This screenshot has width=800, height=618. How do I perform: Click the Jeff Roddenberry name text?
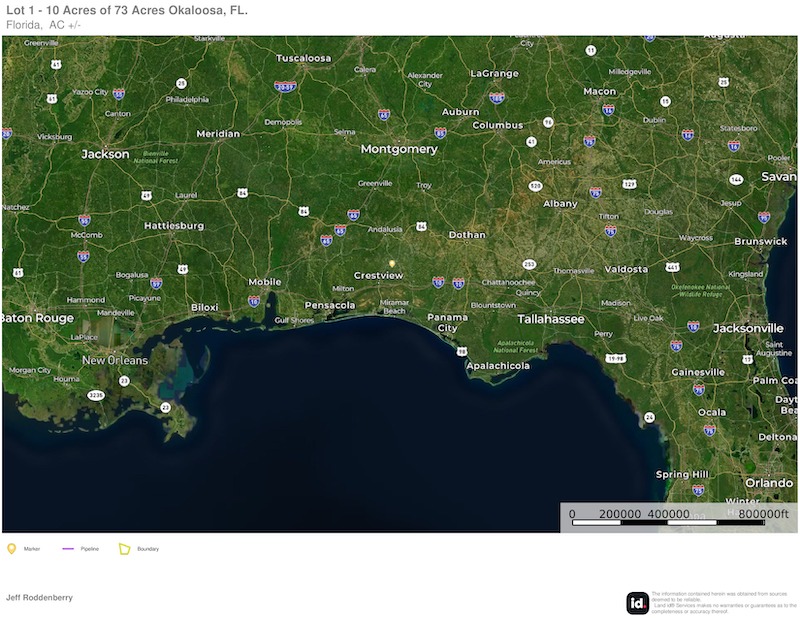(39, 597)
